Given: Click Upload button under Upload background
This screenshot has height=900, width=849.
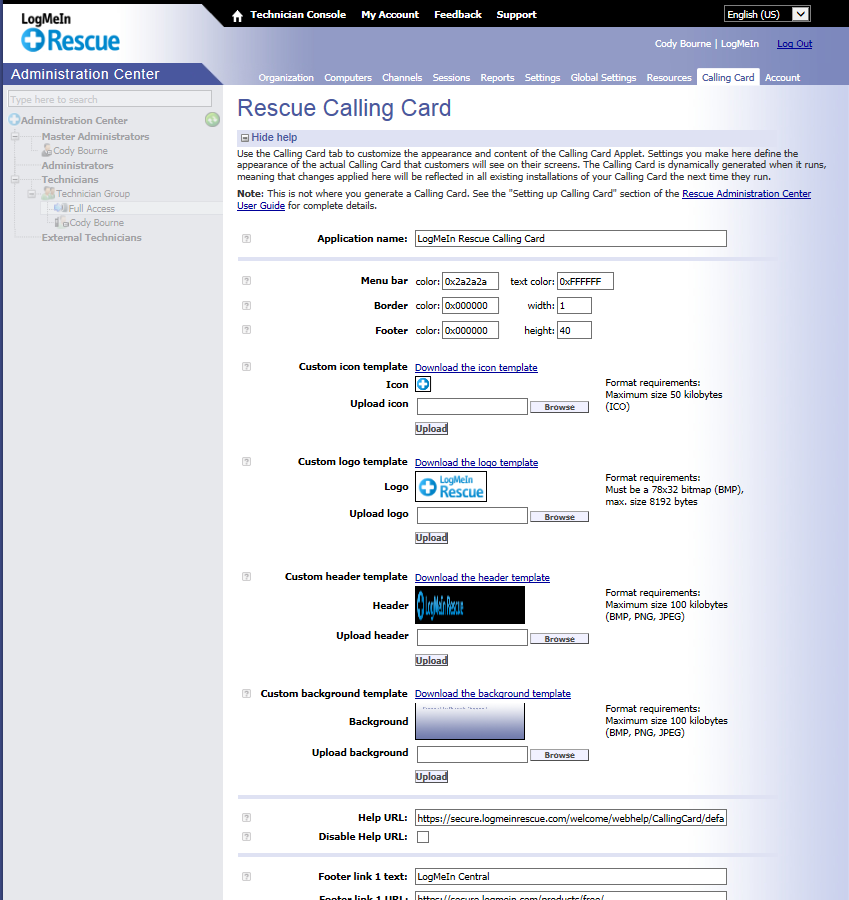Looking at the screenshot, I should click(x=431, y=777).
